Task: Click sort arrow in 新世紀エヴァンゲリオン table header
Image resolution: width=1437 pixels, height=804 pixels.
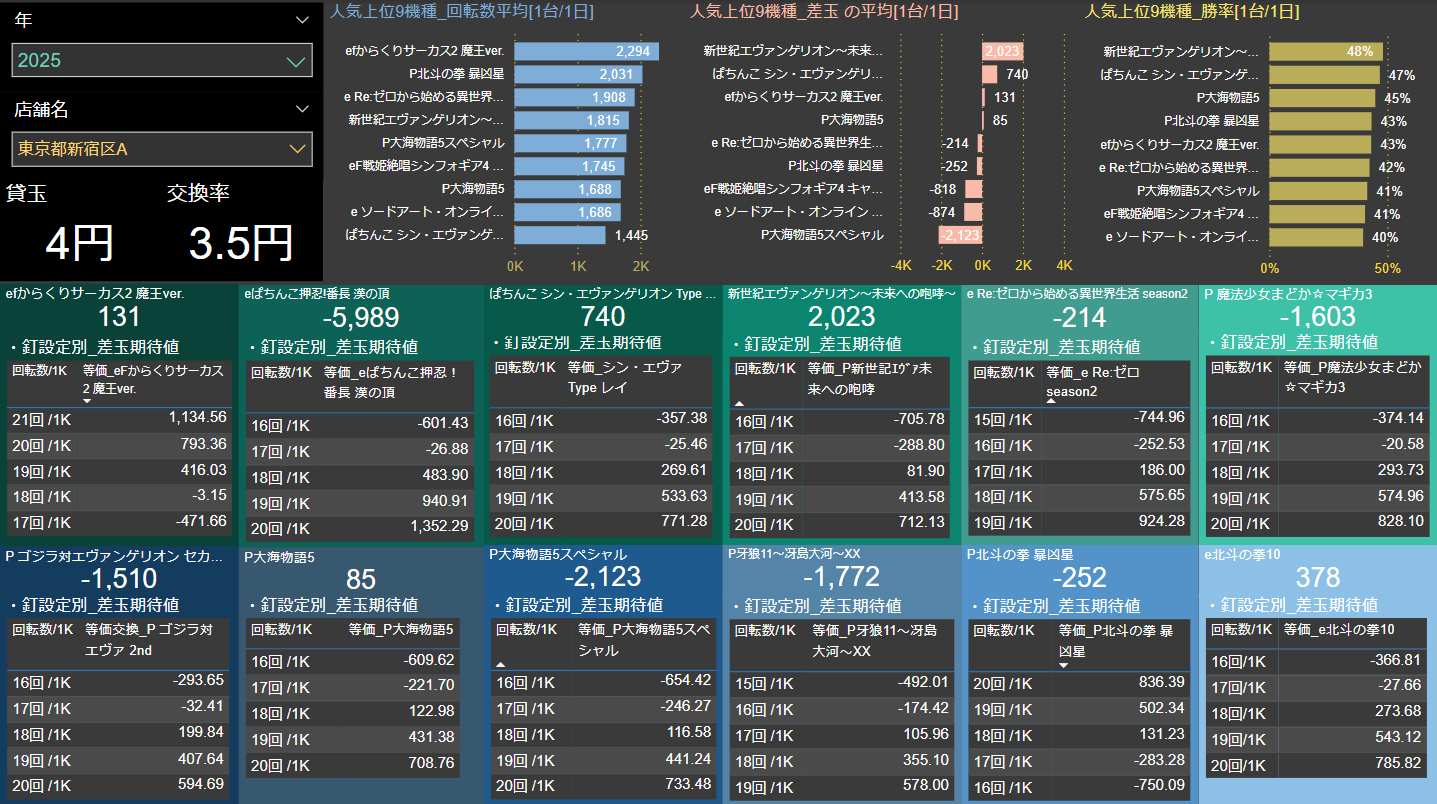Action: pos(739,401)
